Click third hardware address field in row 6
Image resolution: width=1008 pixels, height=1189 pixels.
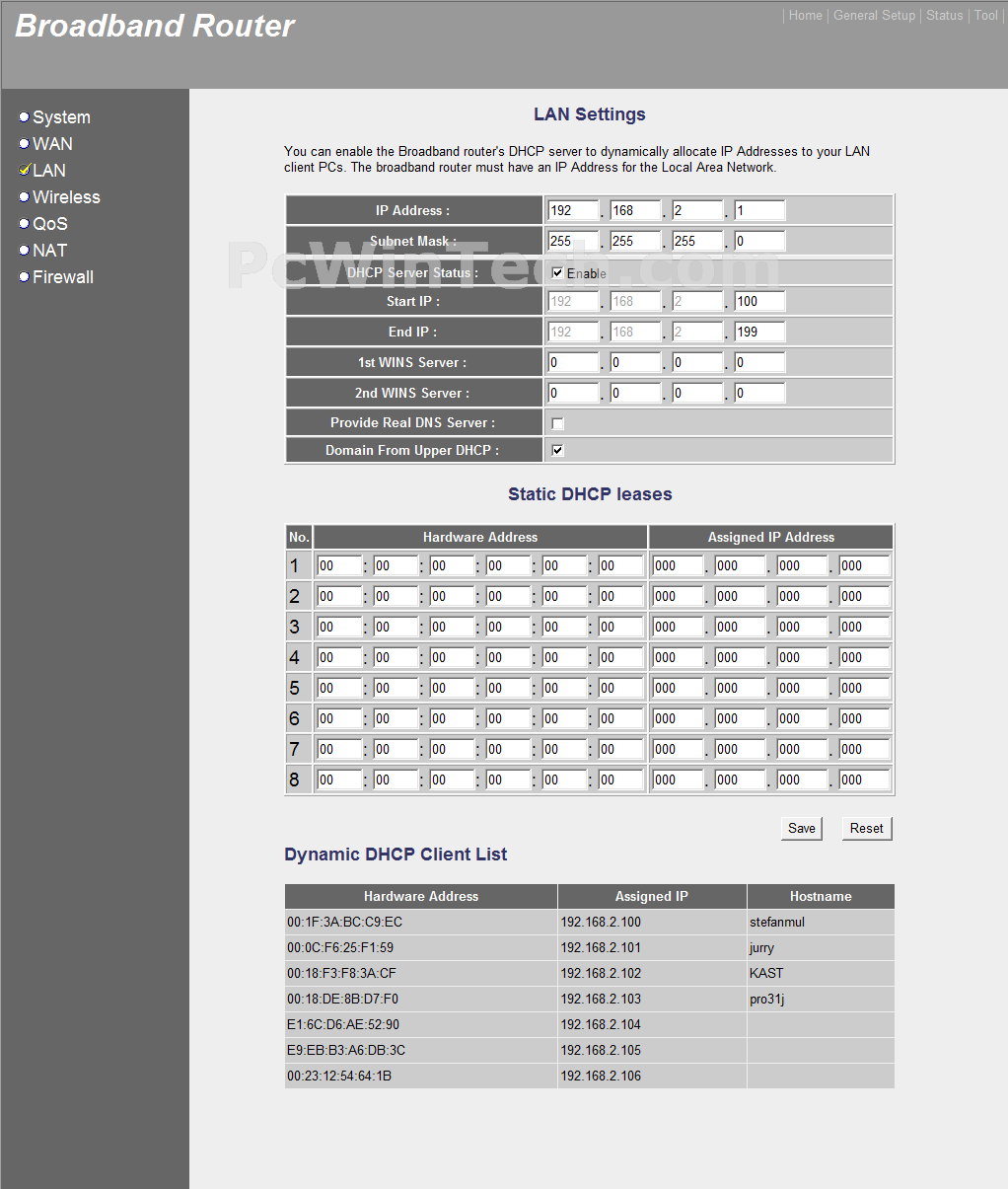tap(452, 718)
